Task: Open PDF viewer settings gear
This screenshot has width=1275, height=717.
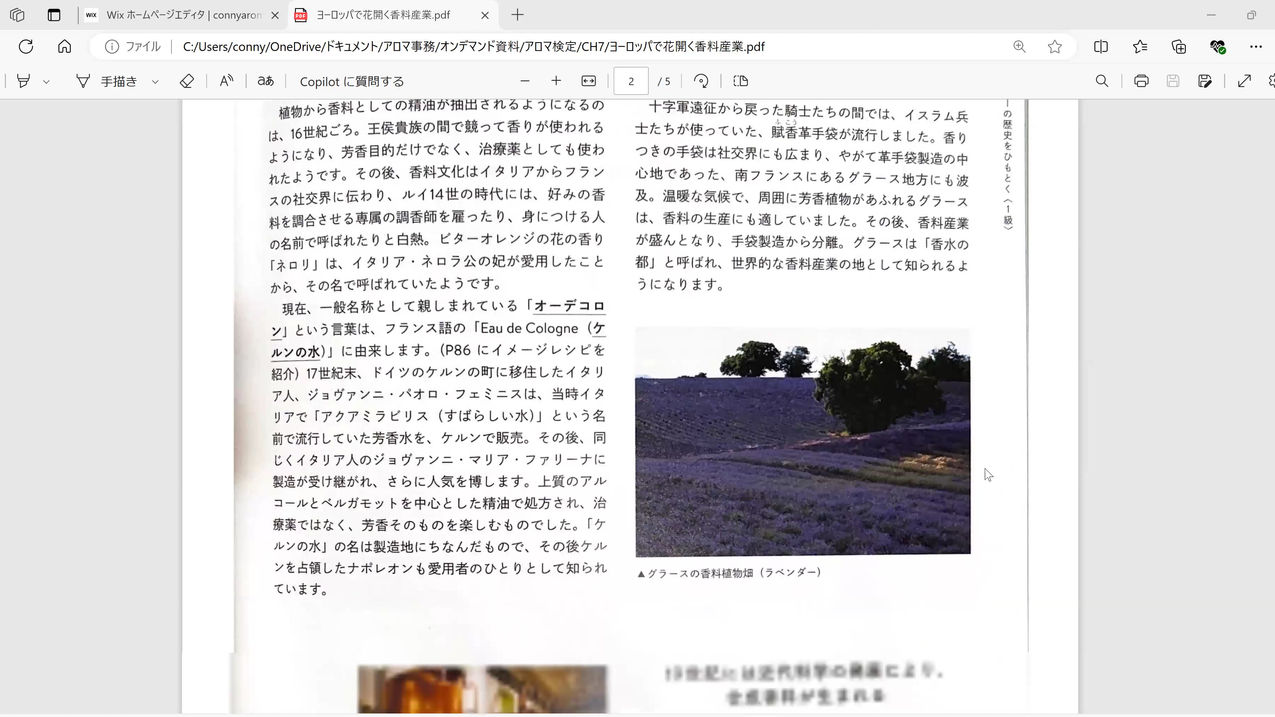Action: click(x=1271, y=81)
